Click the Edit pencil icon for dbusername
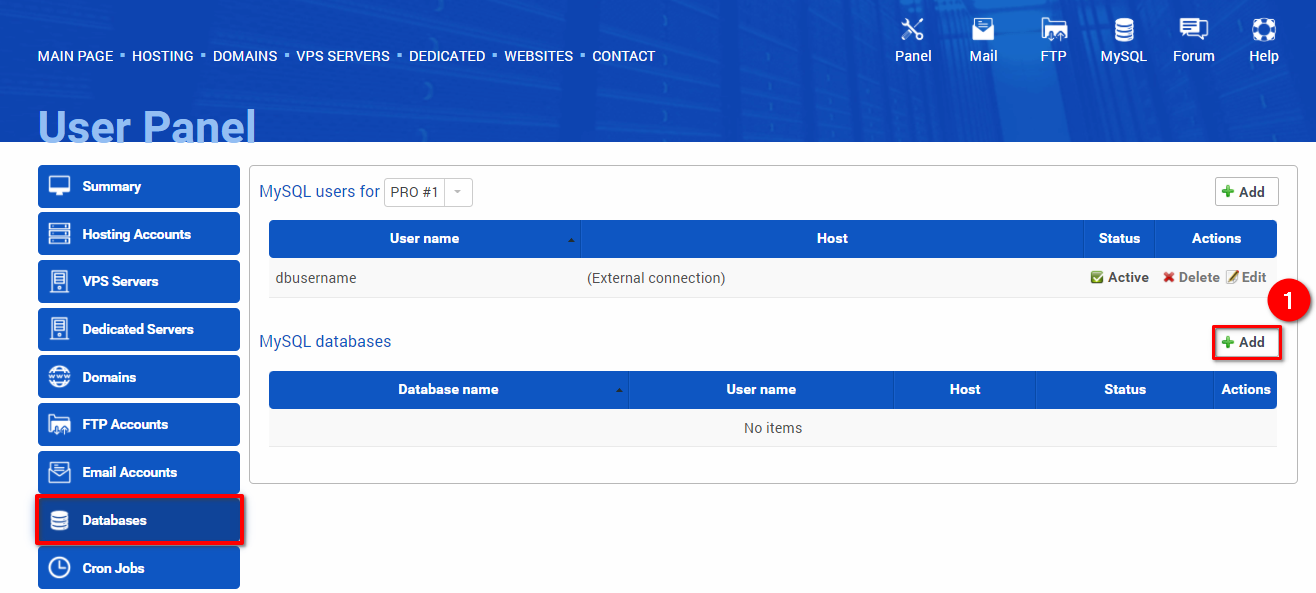This screenshot has height=593, width=1316. pos(1232,277)
